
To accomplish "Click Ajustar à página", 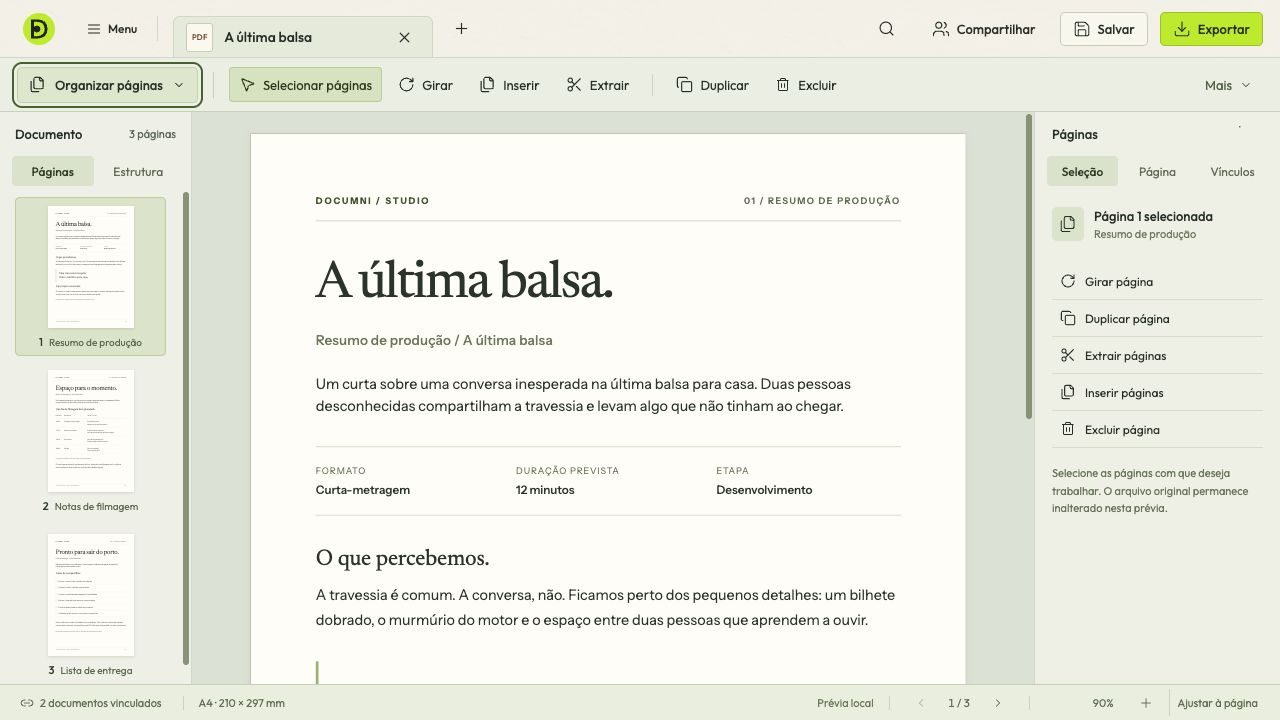I will point(1217,703).
